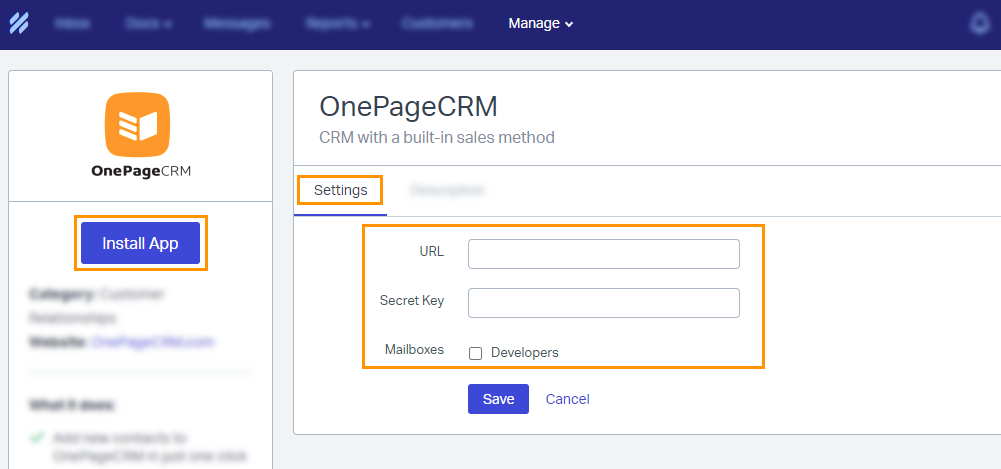The width and height of the screenshot is (1001, 469).
Task: Click the Cancel link
Action: tap(567, 399)
